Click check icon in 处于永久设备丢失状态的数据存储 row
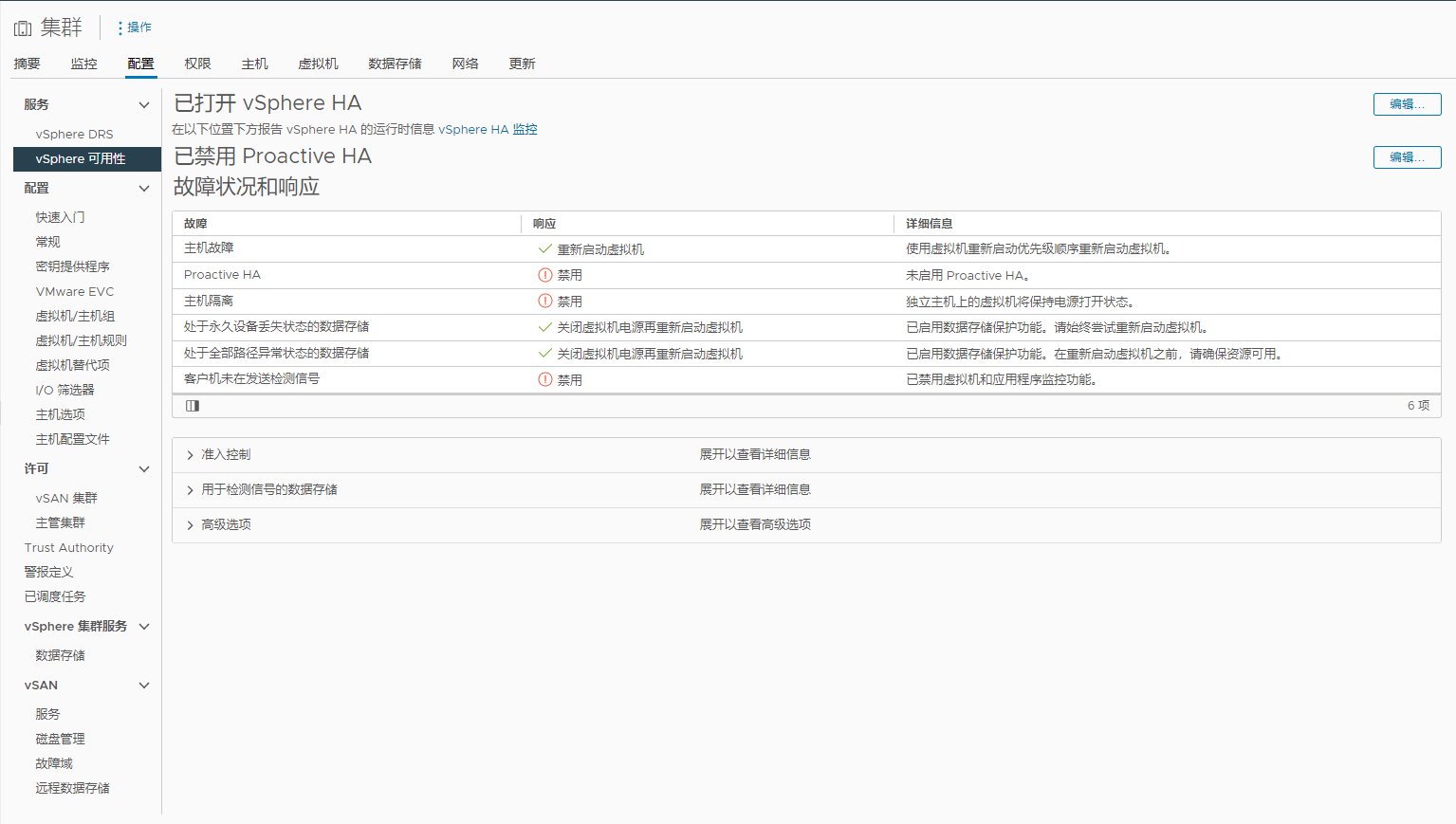The height and width of the screenshot is (824, 1456). tap(544, 327)
